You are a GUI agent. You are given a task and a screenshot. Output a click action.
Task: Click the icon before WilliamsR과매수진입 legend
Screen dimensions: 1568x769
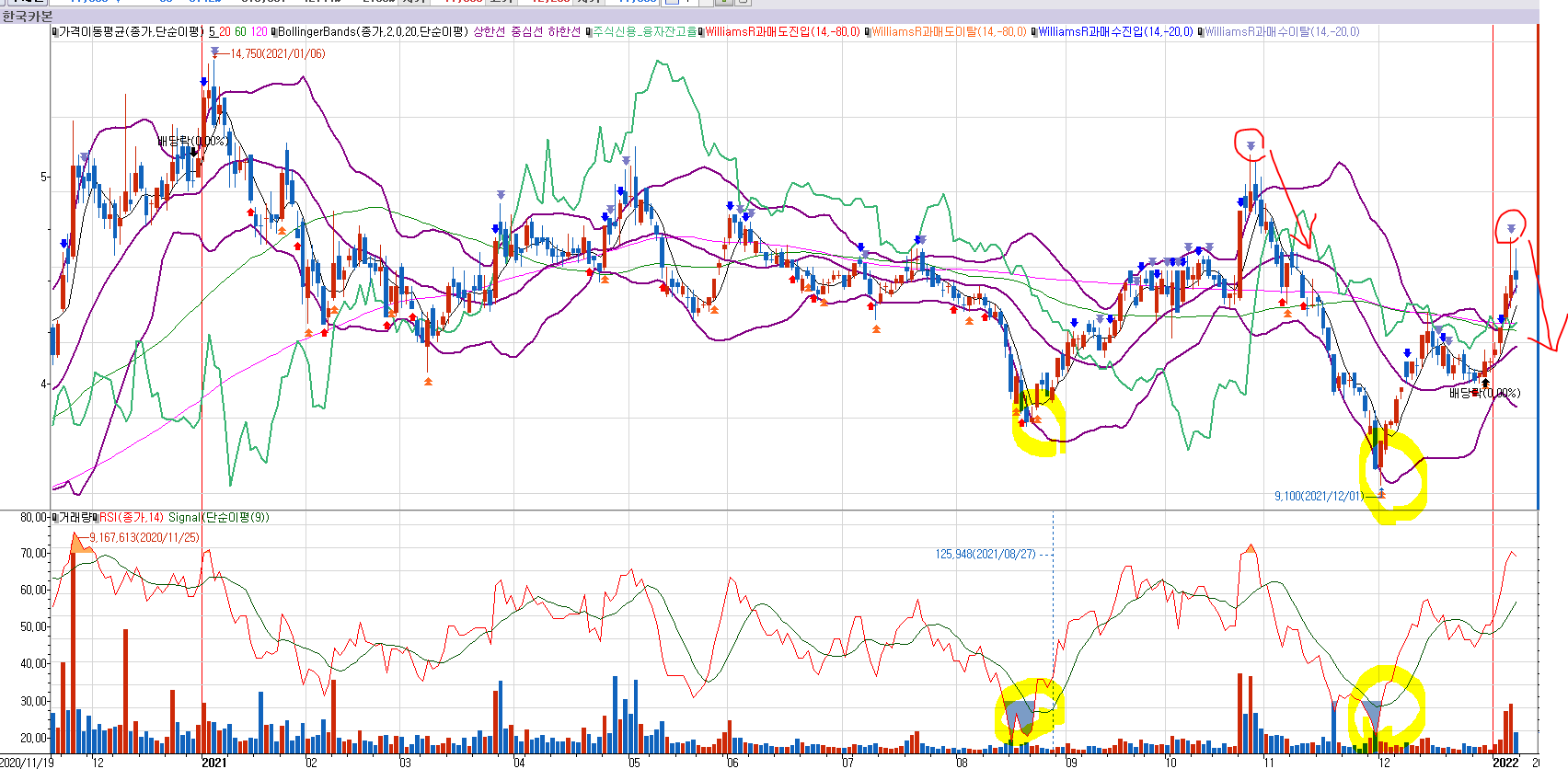pyautogui.click(x=1033, y=31)
